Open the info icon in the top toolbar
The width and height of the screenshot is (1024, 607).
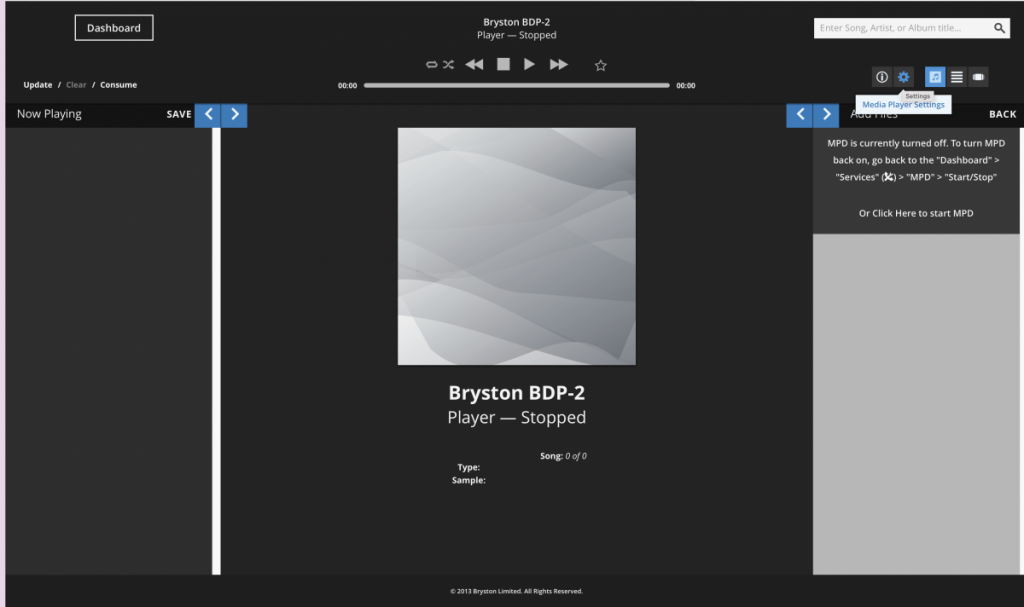(882, 77)
